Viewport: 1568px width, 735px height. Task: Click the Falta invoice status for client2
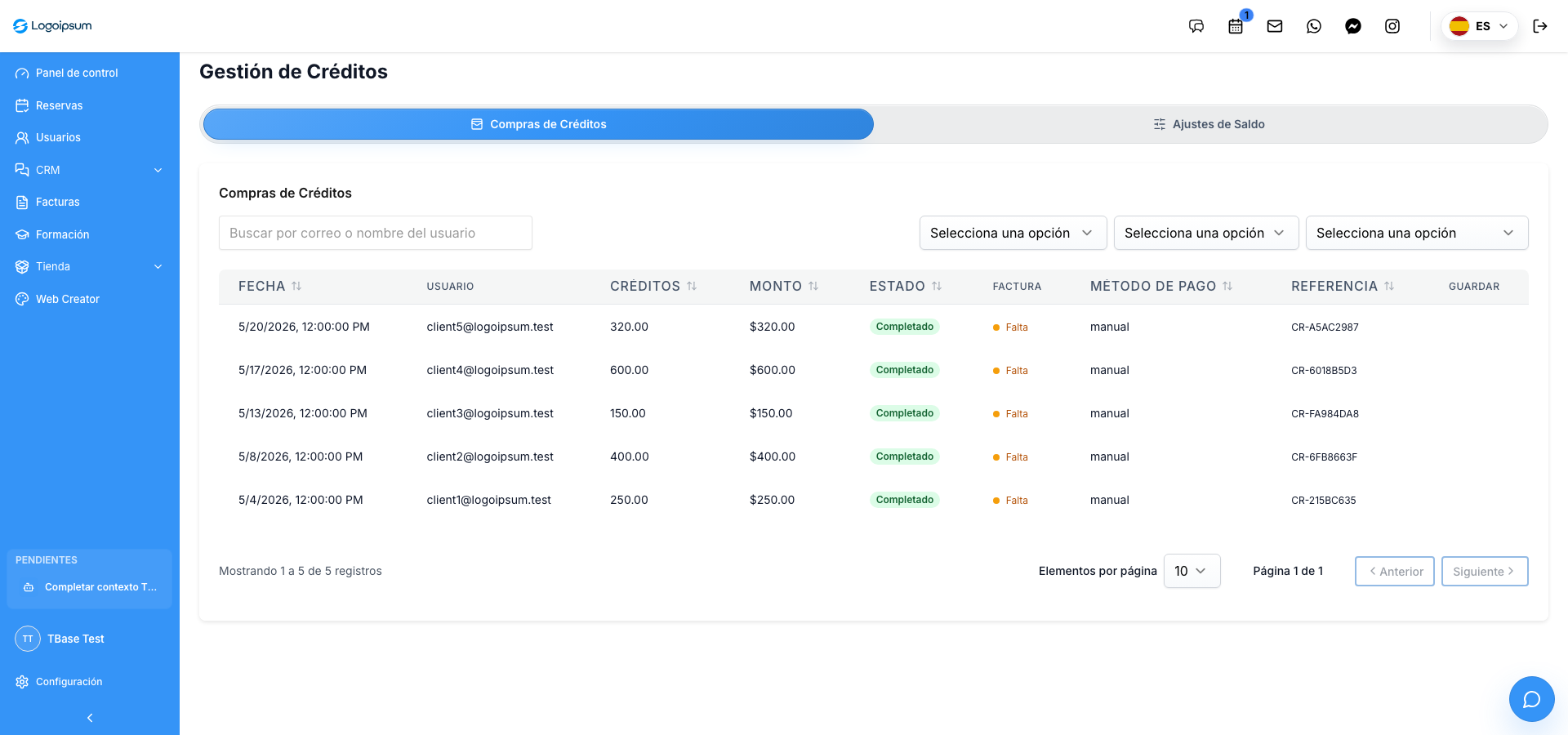pos(1010,457)
